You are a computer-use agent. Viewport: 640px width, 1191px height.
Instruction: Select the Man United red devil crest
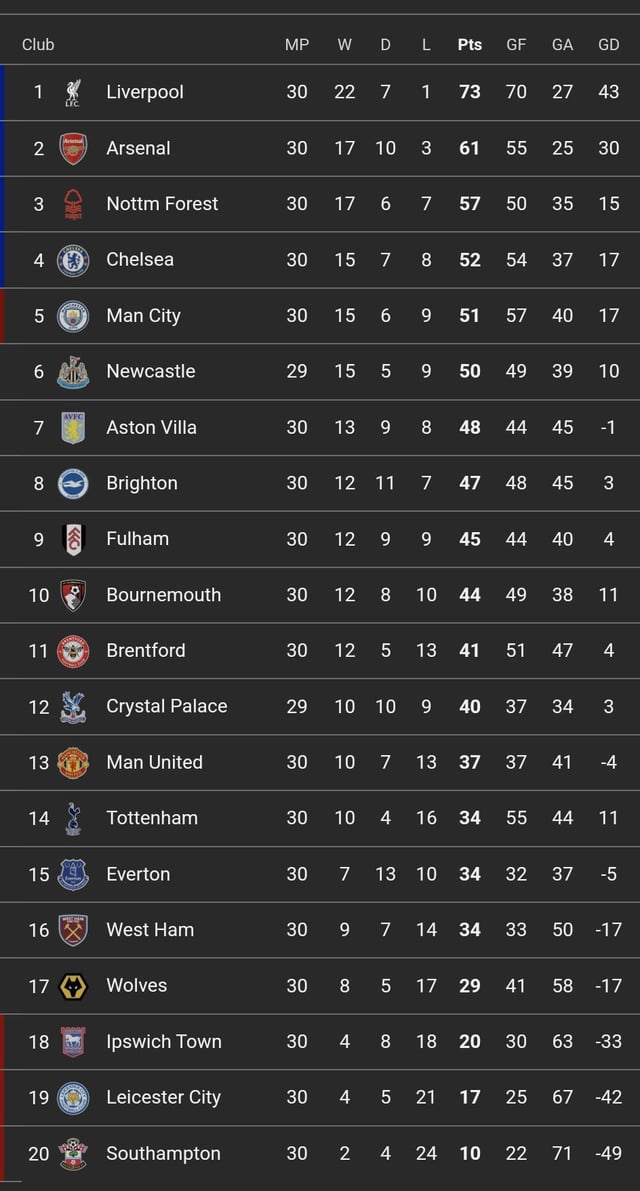click(x=72, y=762)
